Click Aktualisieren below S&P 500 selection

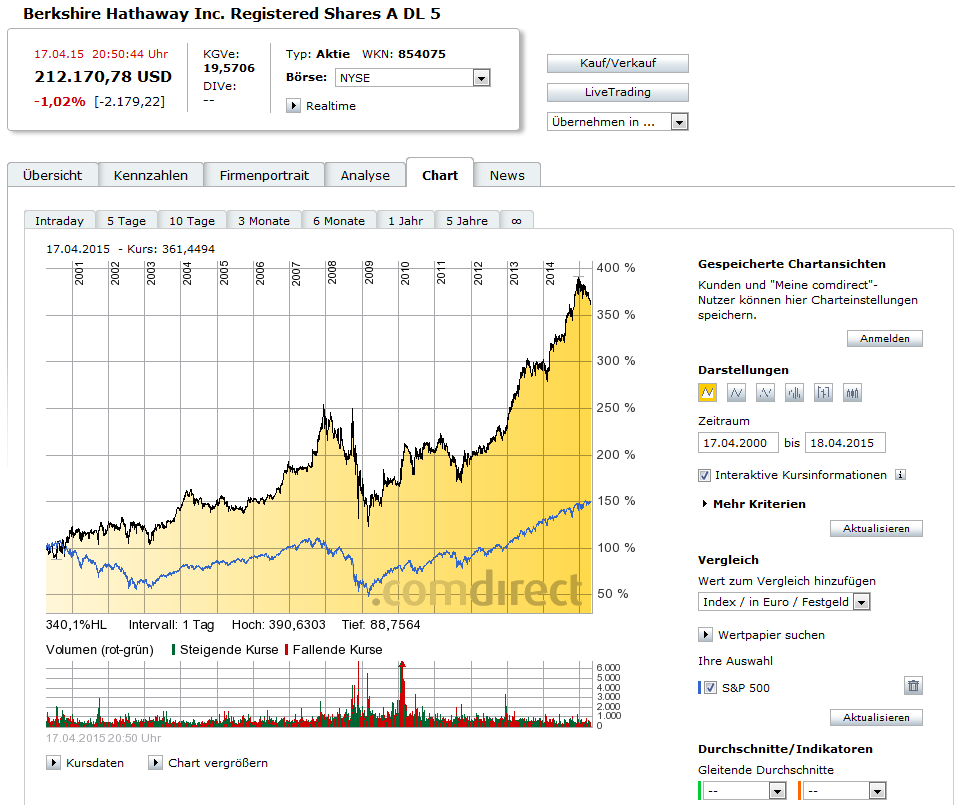(x=876, y=717)
